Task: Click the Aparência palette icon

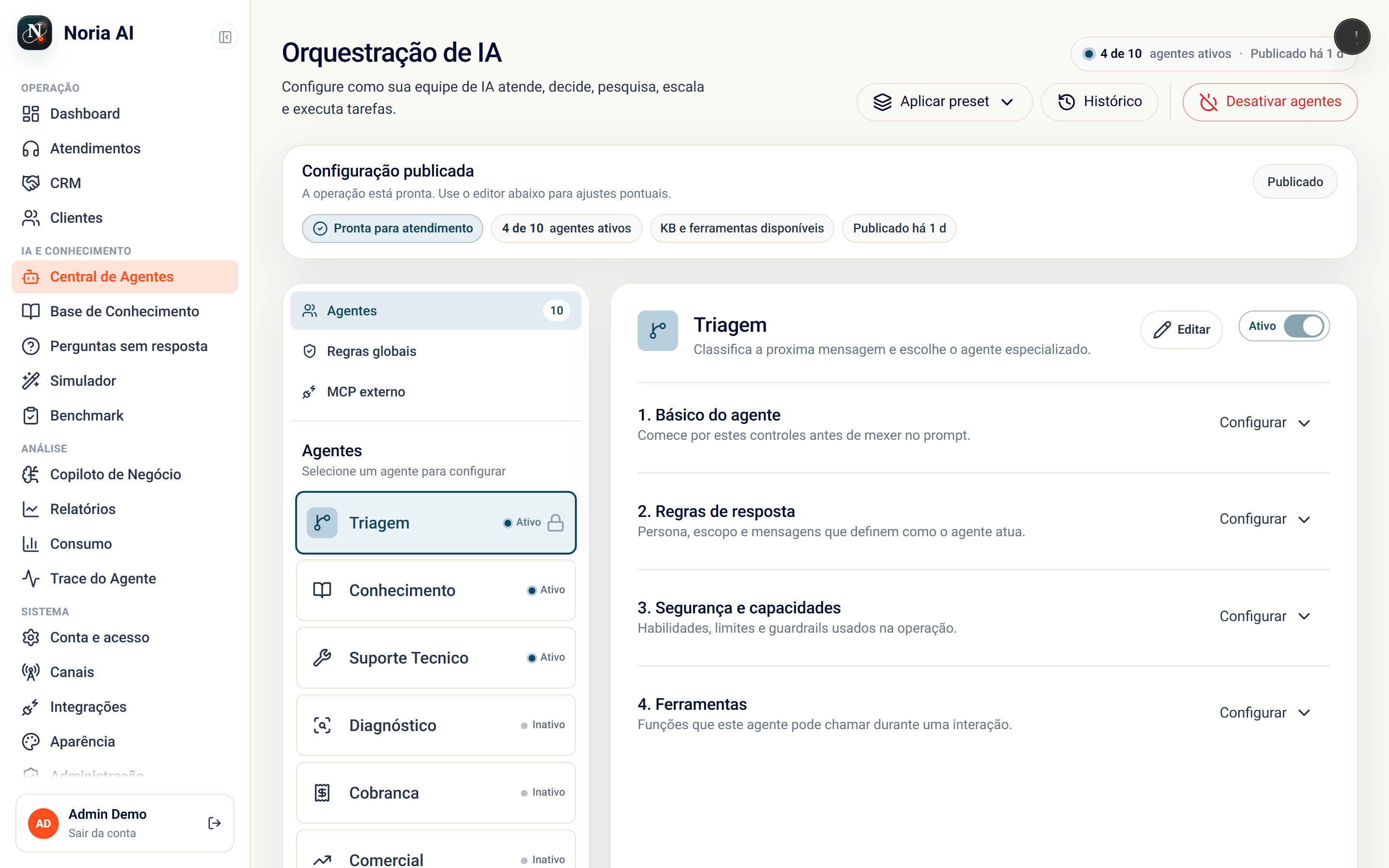Action: click(30, 742)
